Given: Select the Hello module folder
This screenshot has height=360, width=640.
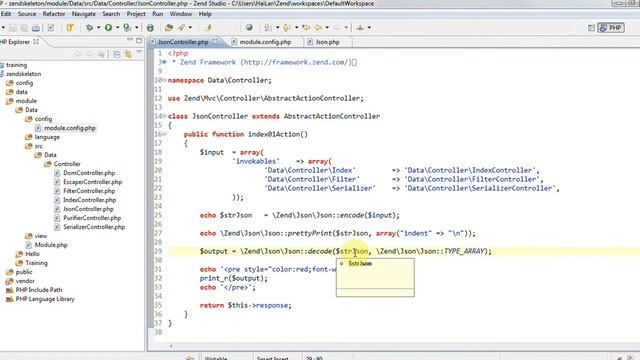Looking at the screenshot, I should 32,254.
